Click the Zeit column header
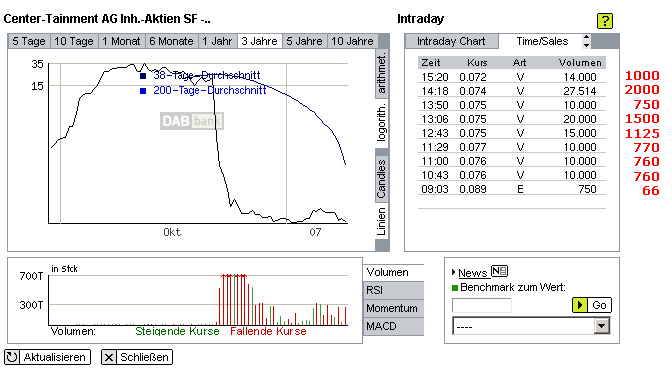The image size is (672, 373). 431,63
